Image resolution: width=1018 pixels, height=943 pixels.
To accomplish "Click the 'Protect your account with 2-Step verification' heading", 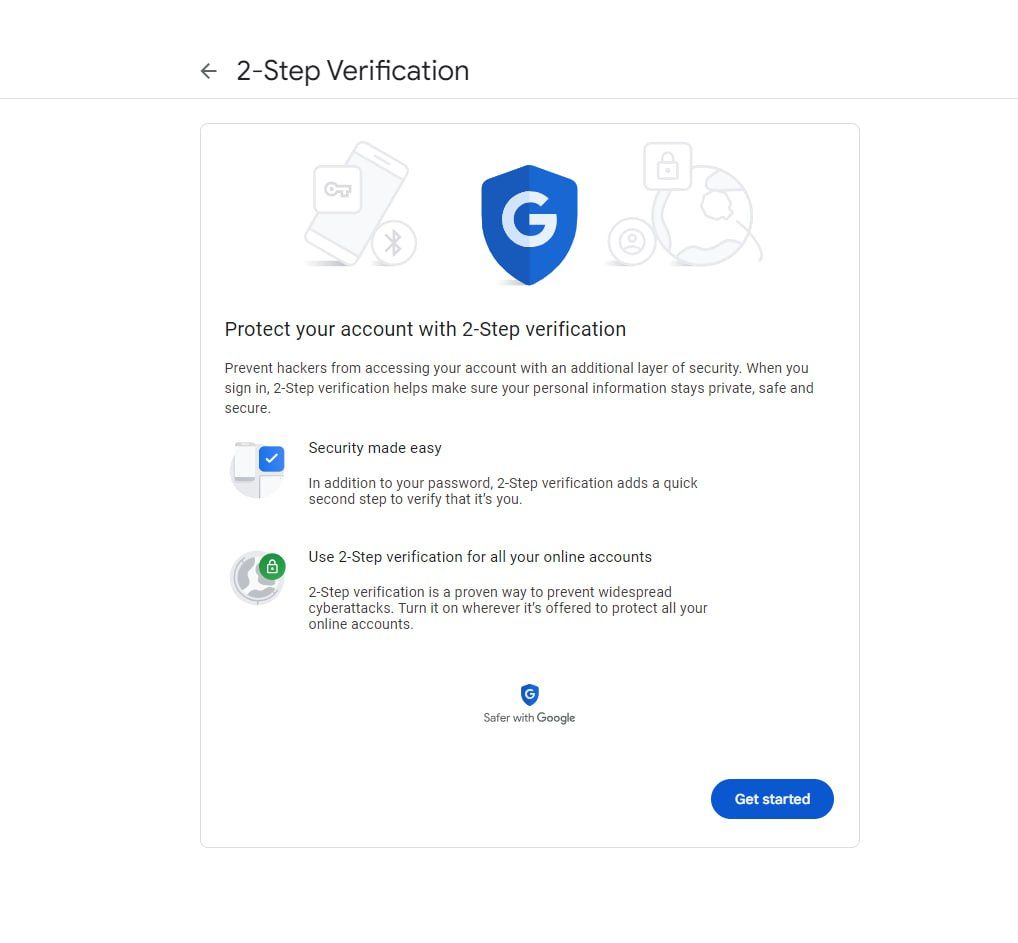I will pyautogui.click(x=425, y=329).
